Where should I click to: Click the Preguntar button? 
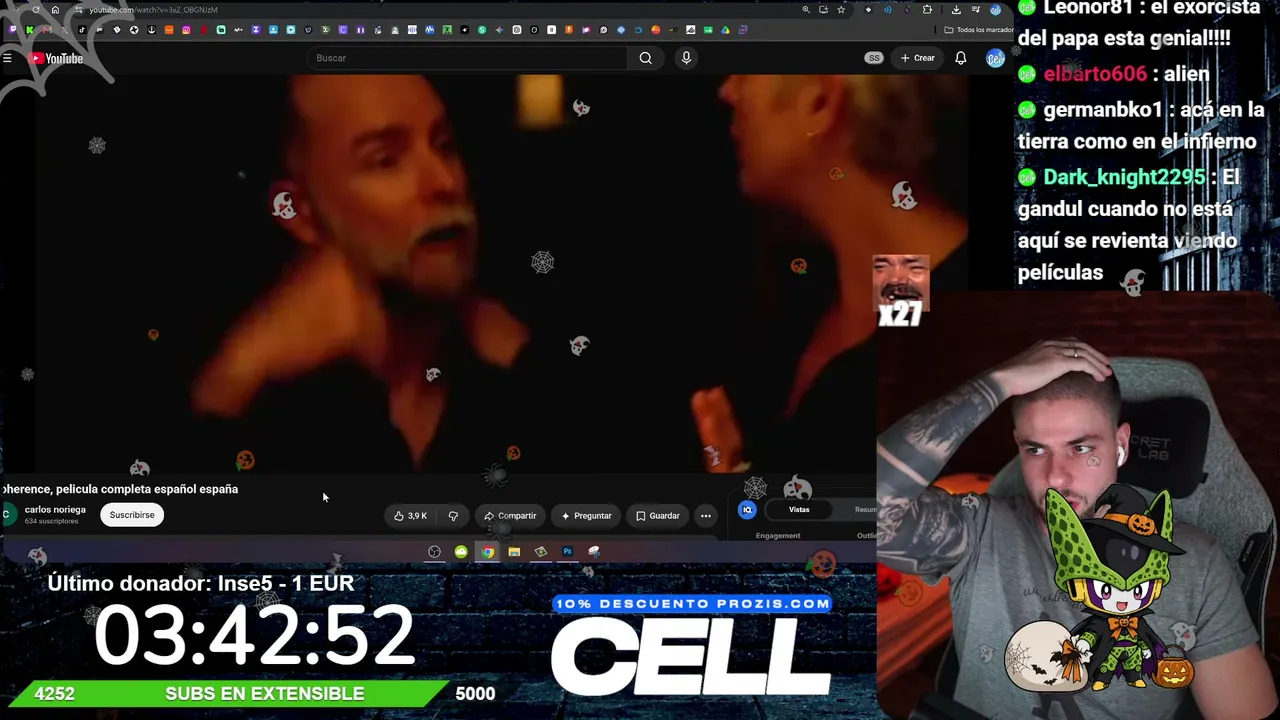(586, 516)
